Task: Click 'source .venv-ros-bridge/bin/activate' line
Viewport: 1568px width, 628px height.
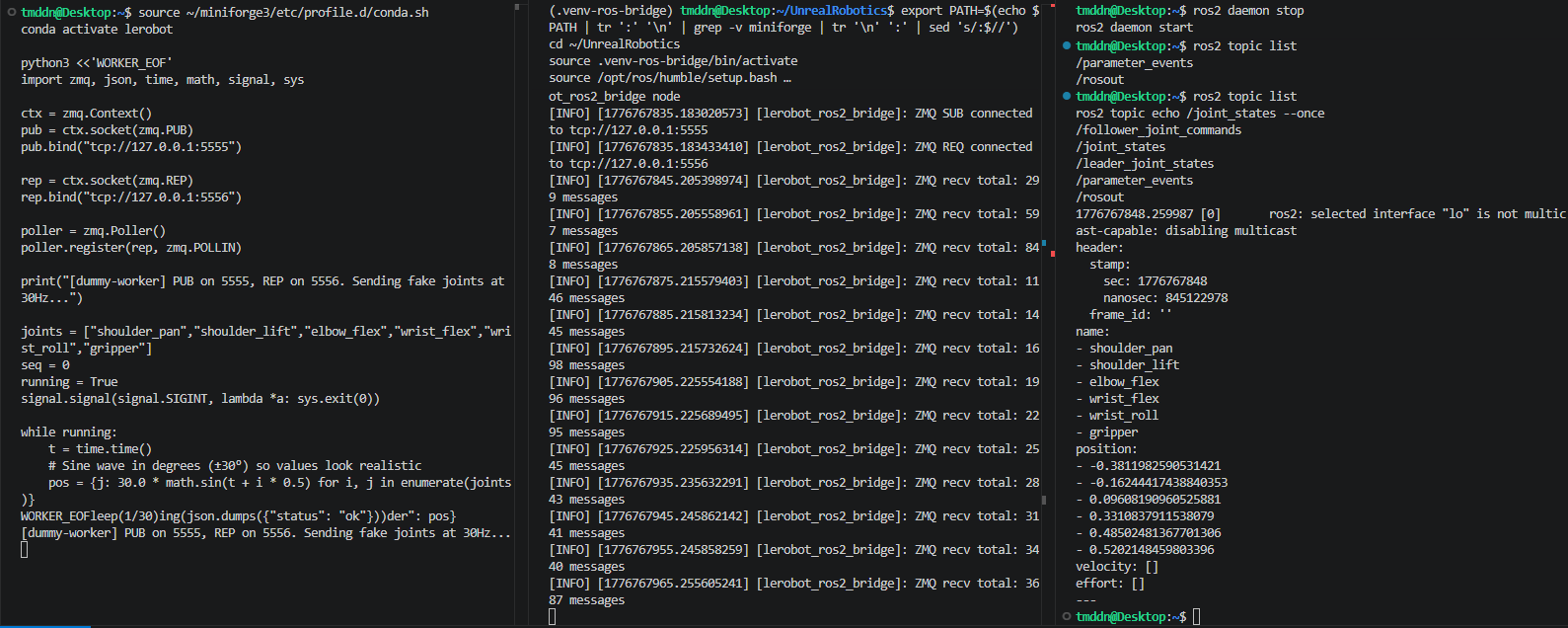Action: [673, 60]
